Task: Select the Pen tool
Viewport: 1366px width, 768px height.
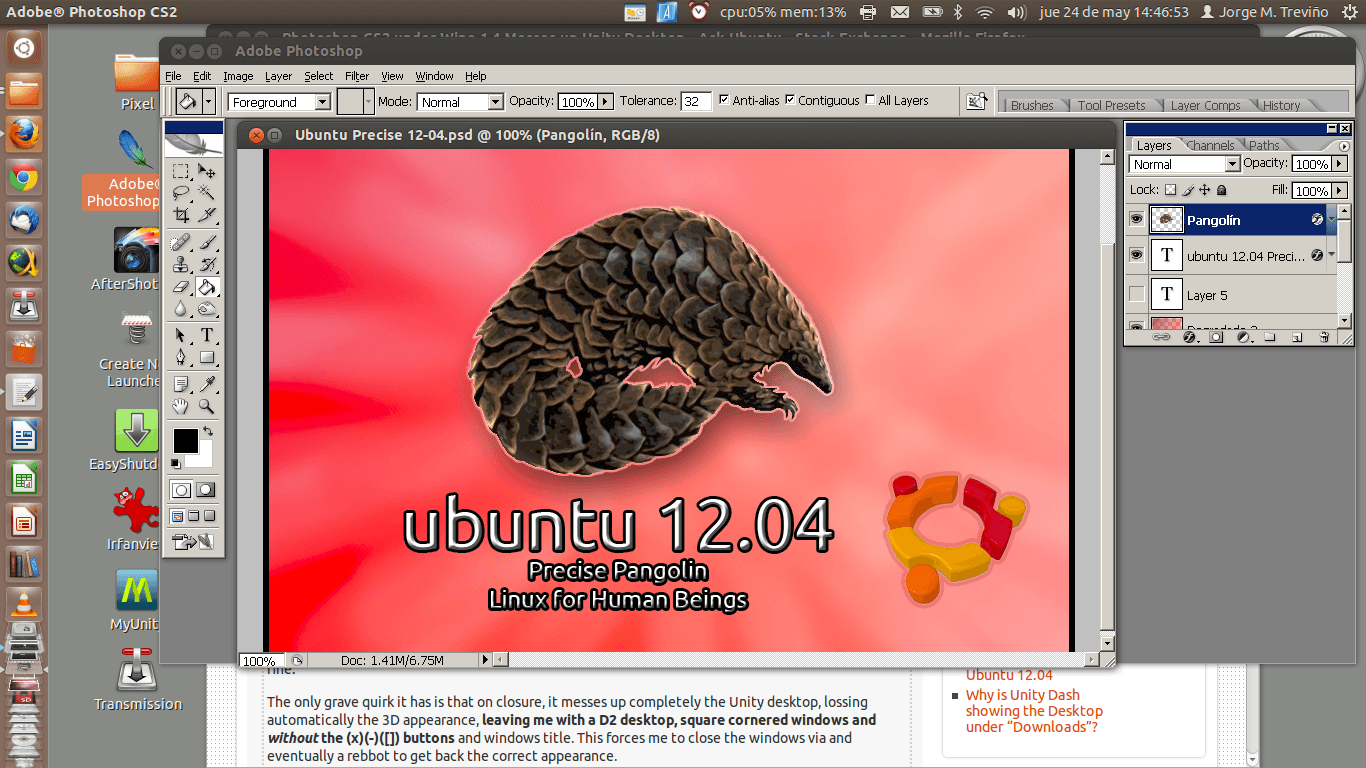Action: tap(181, 357)
